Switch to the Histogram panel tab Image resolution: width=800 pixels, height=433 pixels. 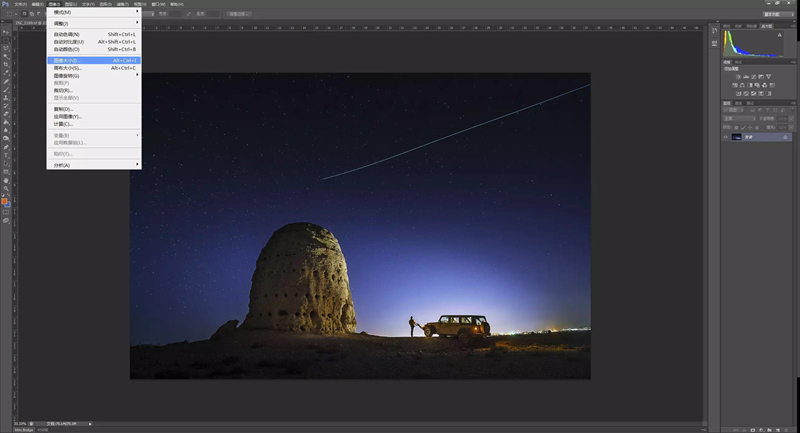tap(767, 26)
